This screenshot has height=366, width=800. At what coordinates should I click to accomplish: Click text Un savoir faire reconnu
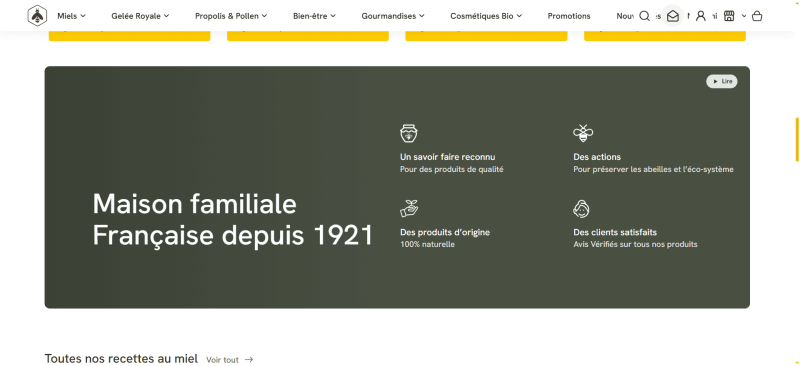(447, 157)
